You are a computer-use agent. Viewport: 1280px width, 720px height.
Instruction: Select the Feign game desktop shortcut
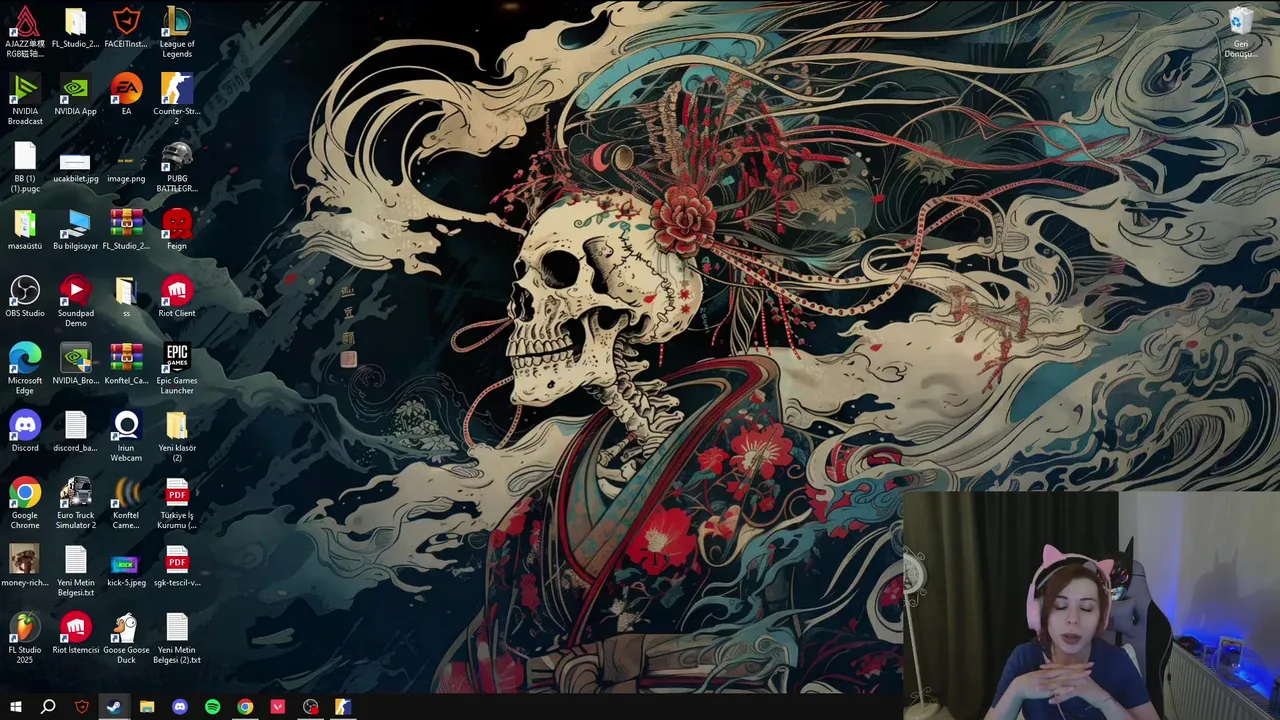pyautogui.click(x=177, y=229)
